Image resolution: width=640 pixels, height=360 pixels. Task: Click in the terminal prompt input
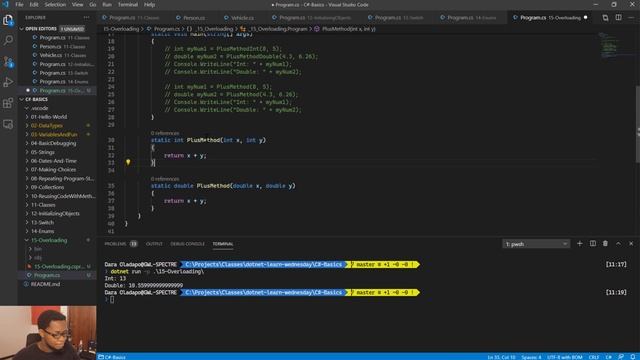click(112, 300)
